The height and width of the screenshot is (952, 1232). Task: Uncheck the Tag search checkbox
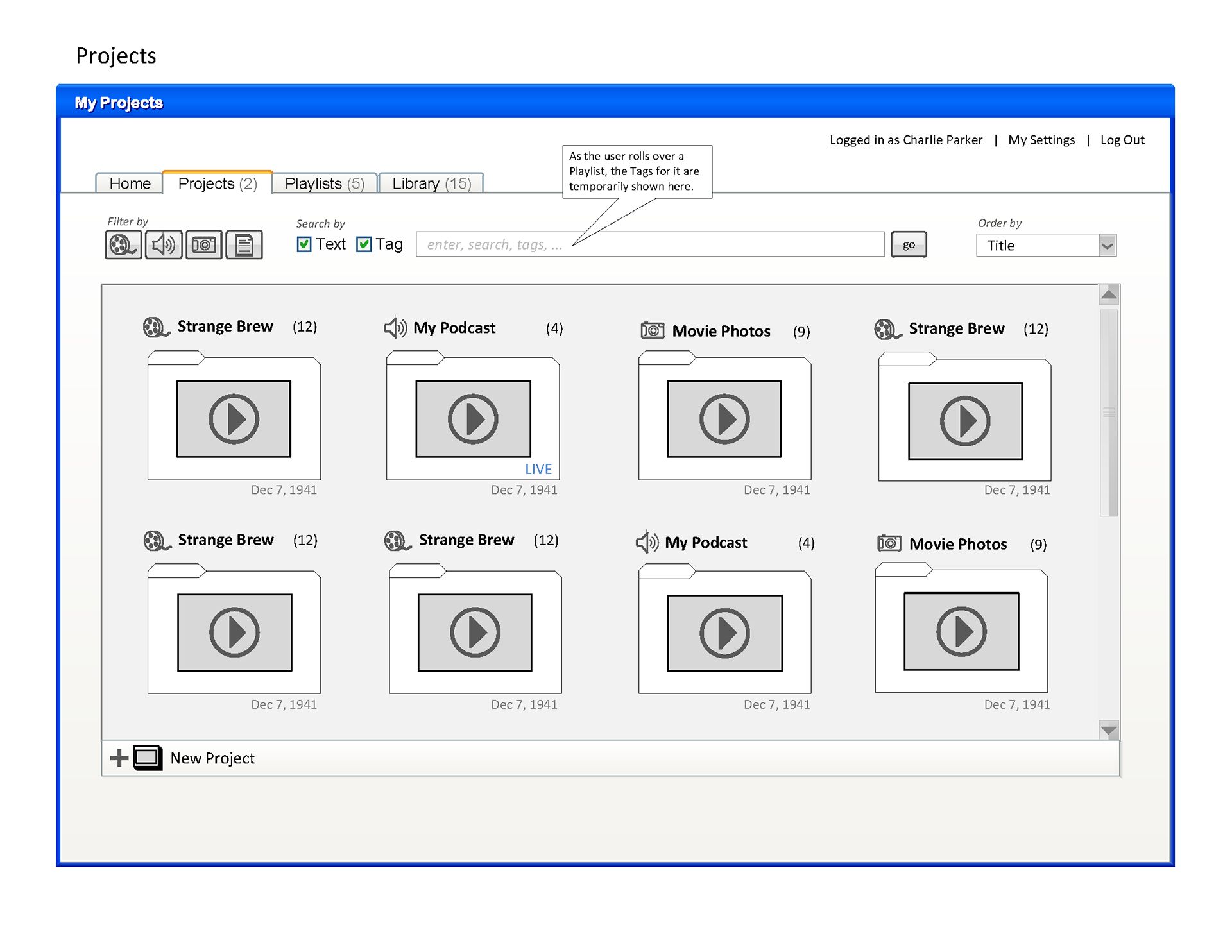[x=364, y=244]
